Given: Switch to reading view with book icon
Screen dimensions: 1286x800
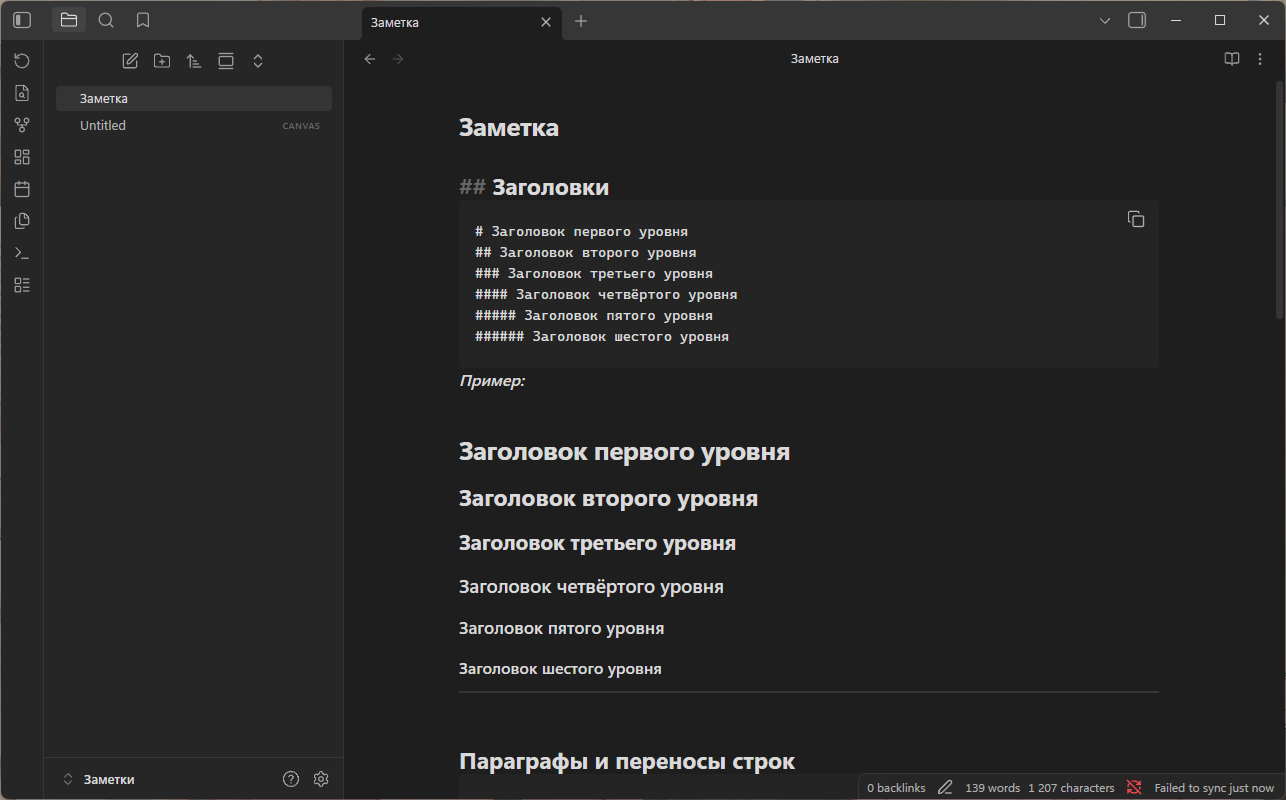Looking at the screenshot, I should tap(1232, 59).
